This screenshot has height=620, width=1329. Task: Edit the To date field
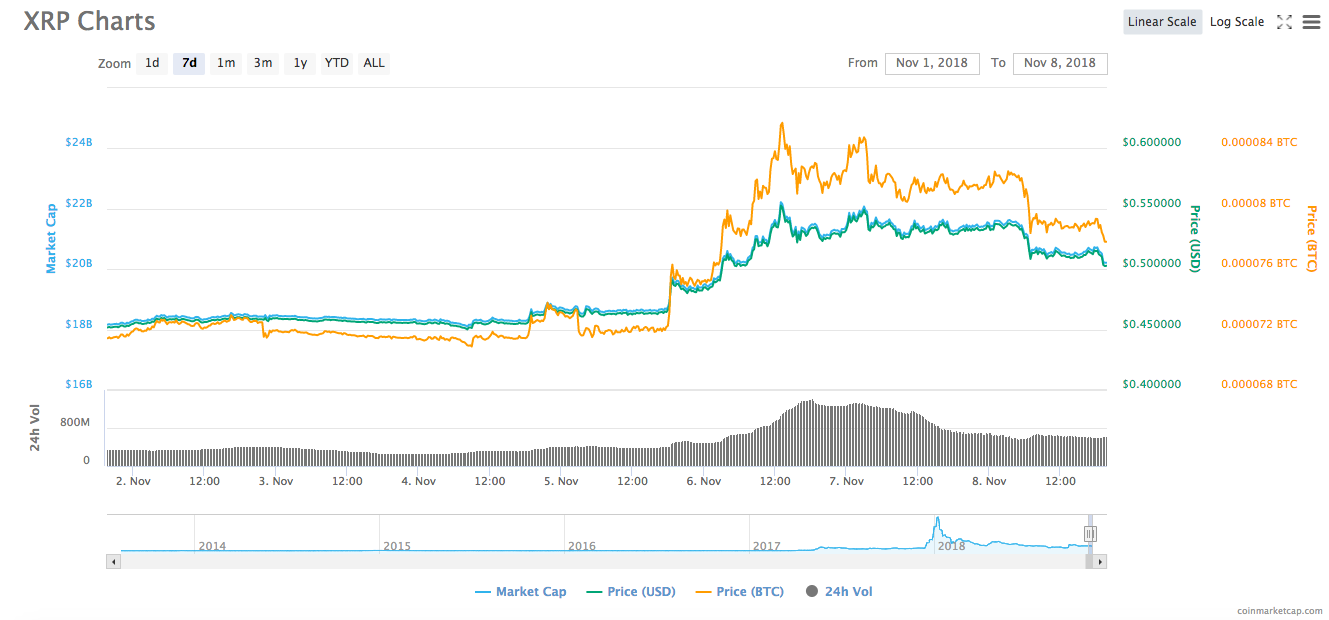[1060, 63]
